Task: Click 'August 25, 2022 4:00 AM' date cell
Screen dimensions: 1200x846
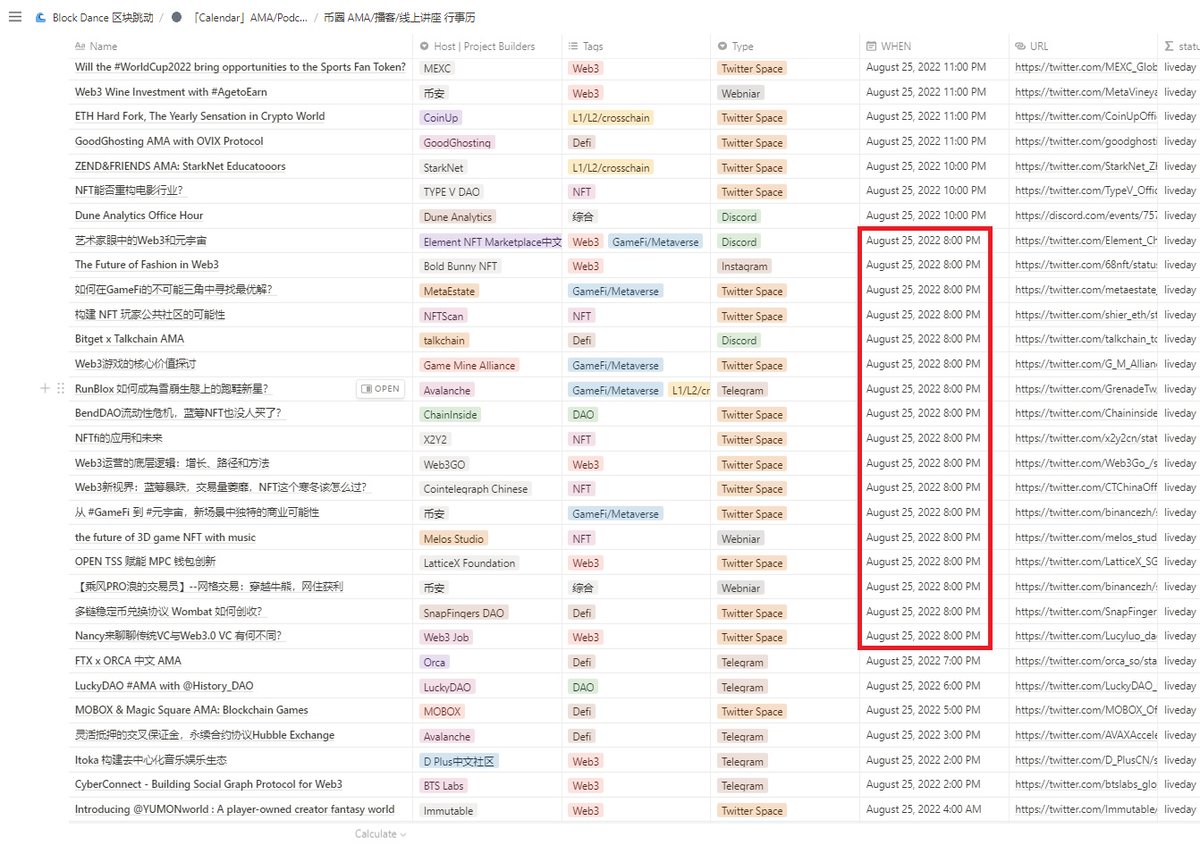Action: tap(924, 809)
